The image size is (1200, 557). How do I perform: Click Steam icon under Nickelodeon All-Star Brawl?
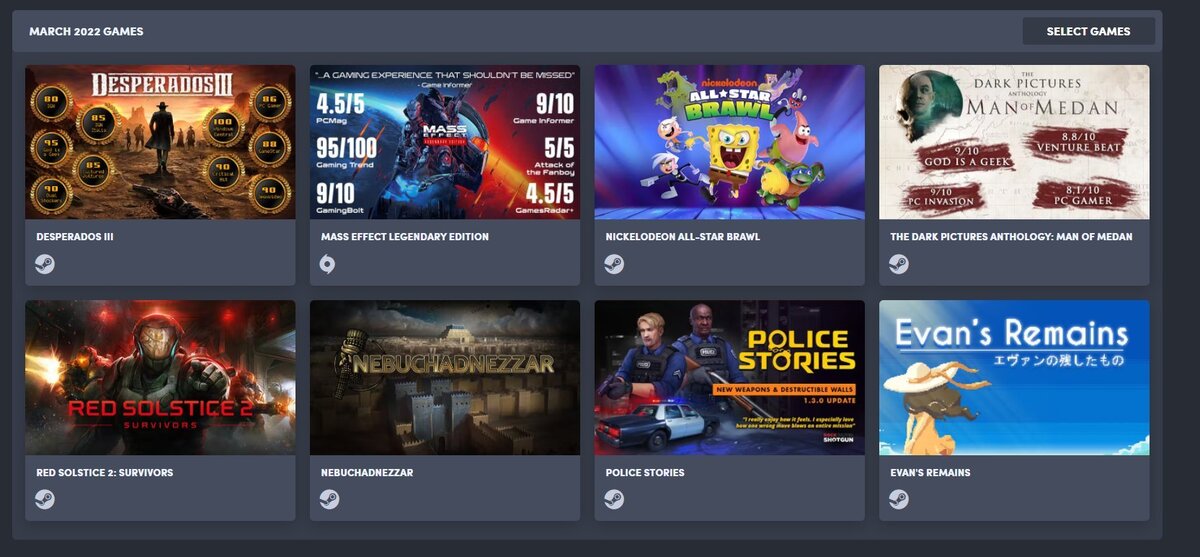pyautogui.click(x=614, y=264)
